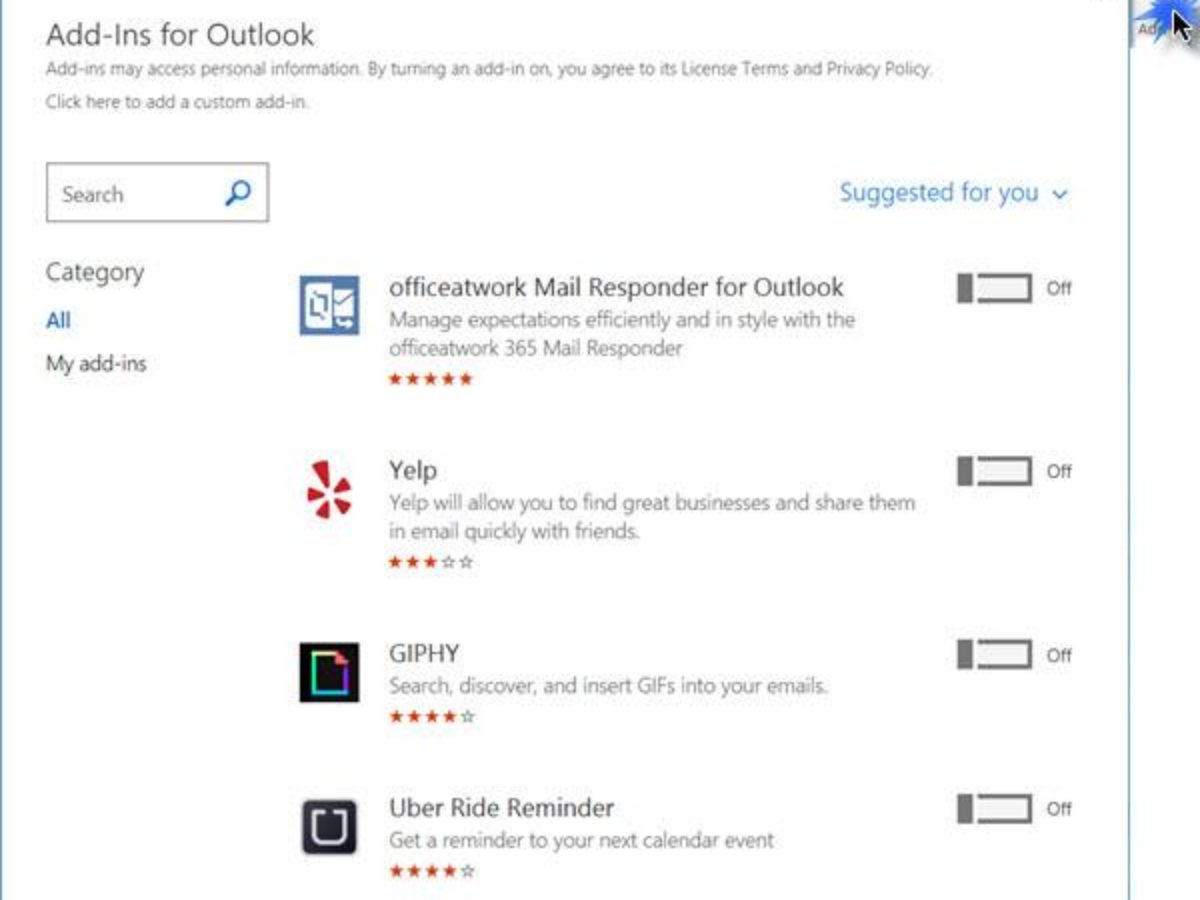Open the GIPHY add-in title

[x=424, y=654]
